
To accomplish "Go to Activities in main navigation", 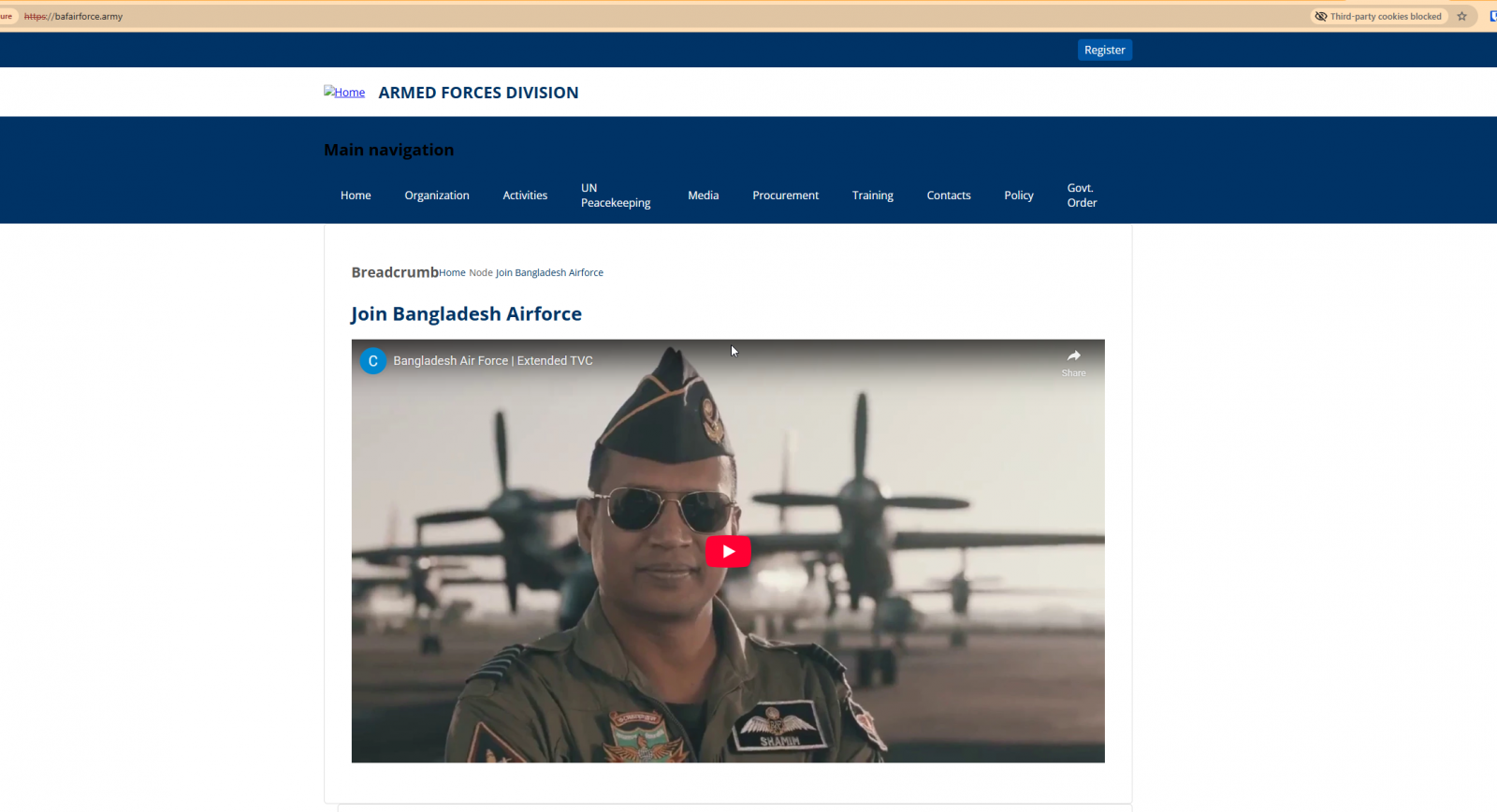I will [x=525, y=196].
